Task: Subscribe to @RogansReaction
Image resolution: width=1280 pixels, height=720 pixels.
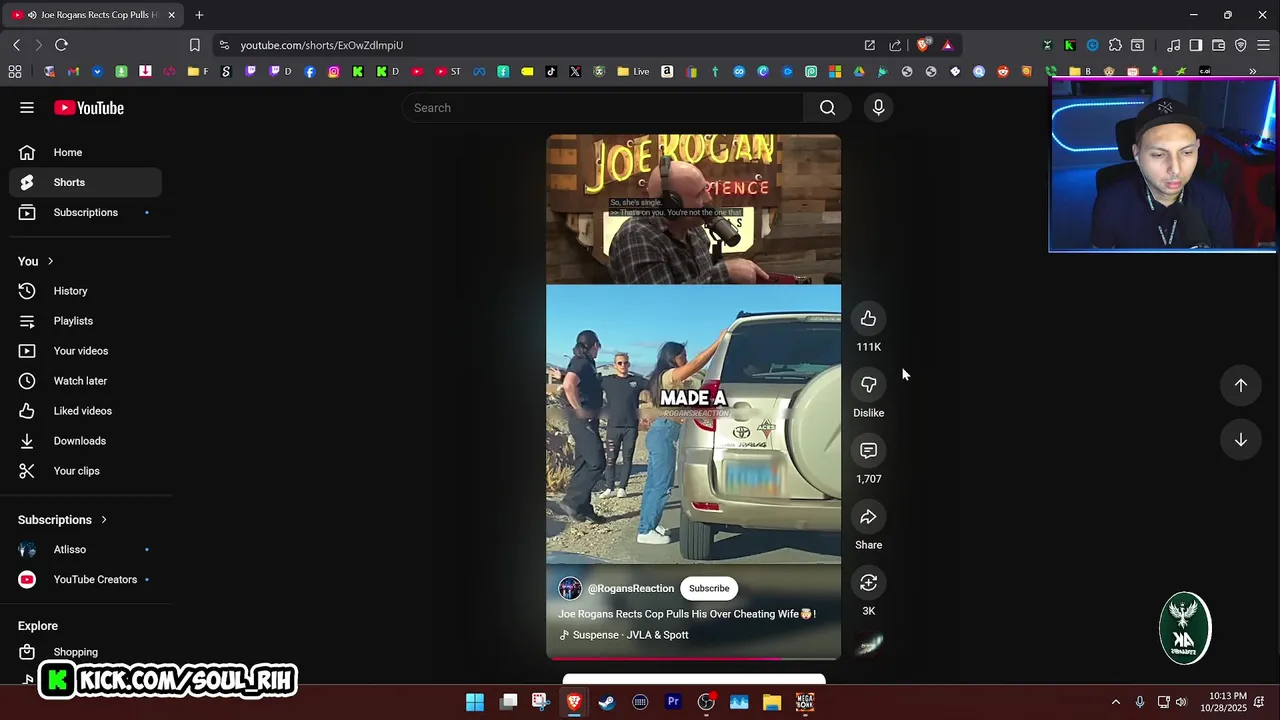Action: click(709, 588)
